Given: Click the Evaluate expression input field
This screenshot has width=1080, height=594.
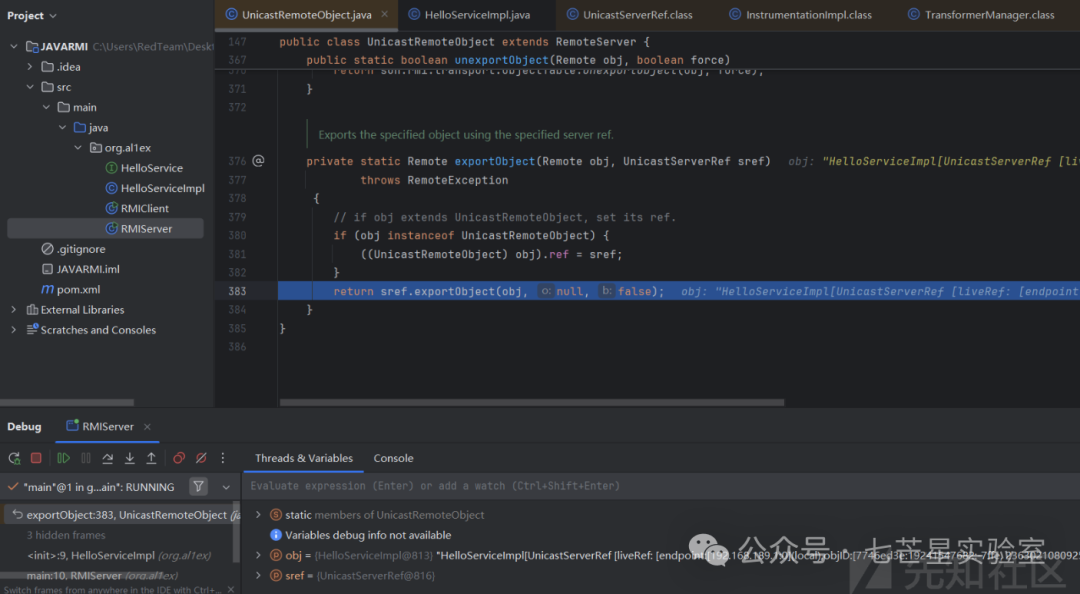Looking at the screenshot, I should point(661,487).
